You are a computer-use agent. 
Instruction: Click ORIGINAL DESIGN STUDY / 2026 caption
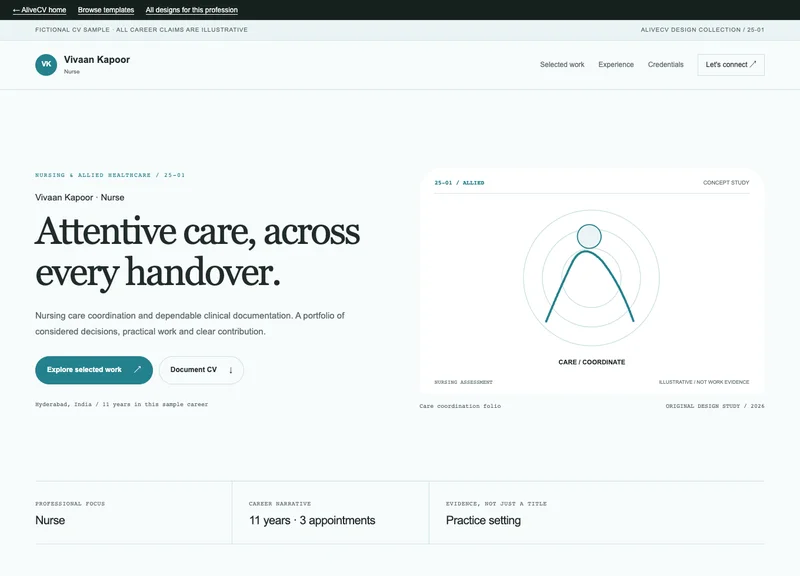[715, 406]
